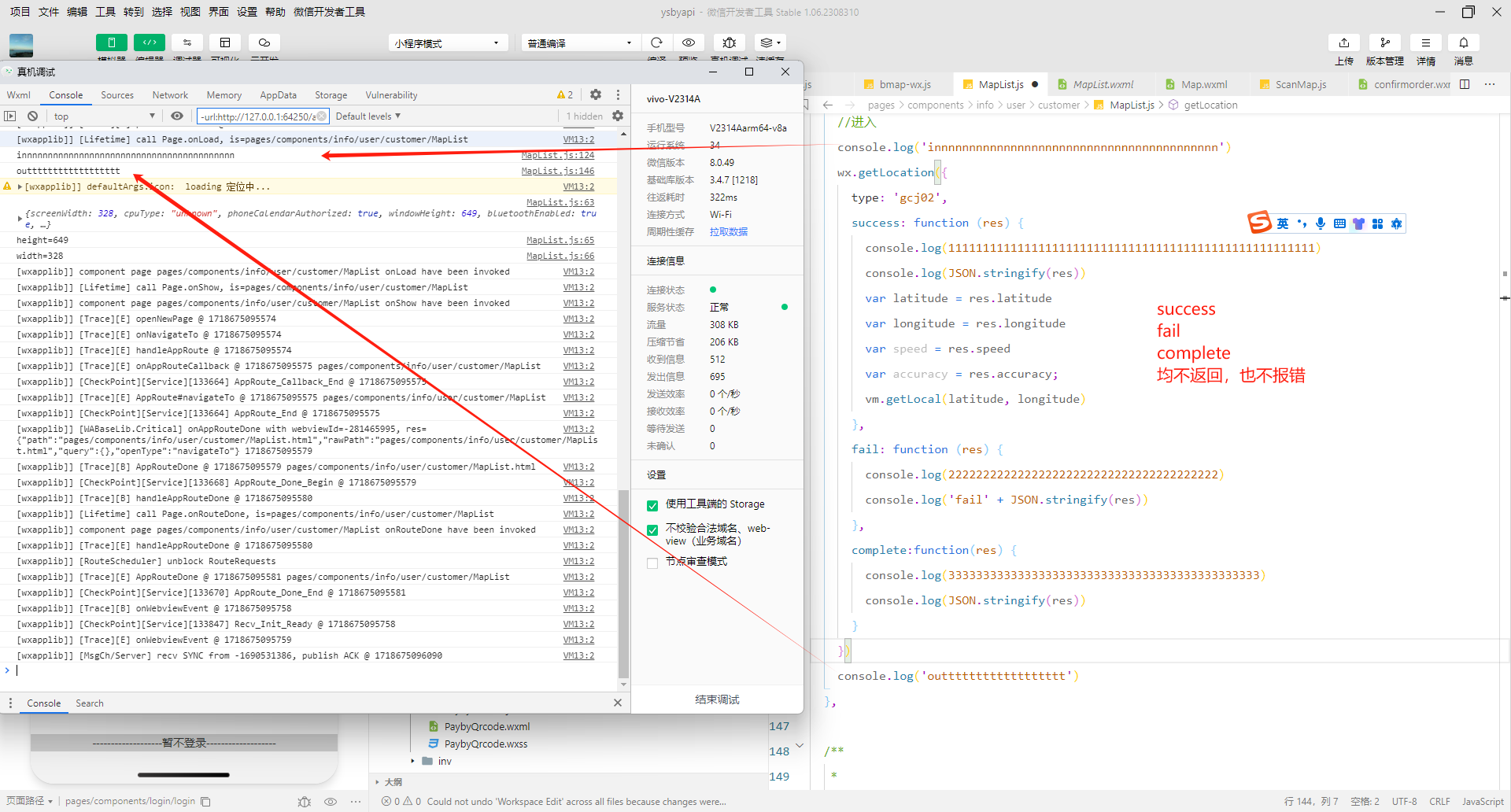Open the MapList.js:146 source link
This screenshot has width=1511, height=812.
point(558,171)
